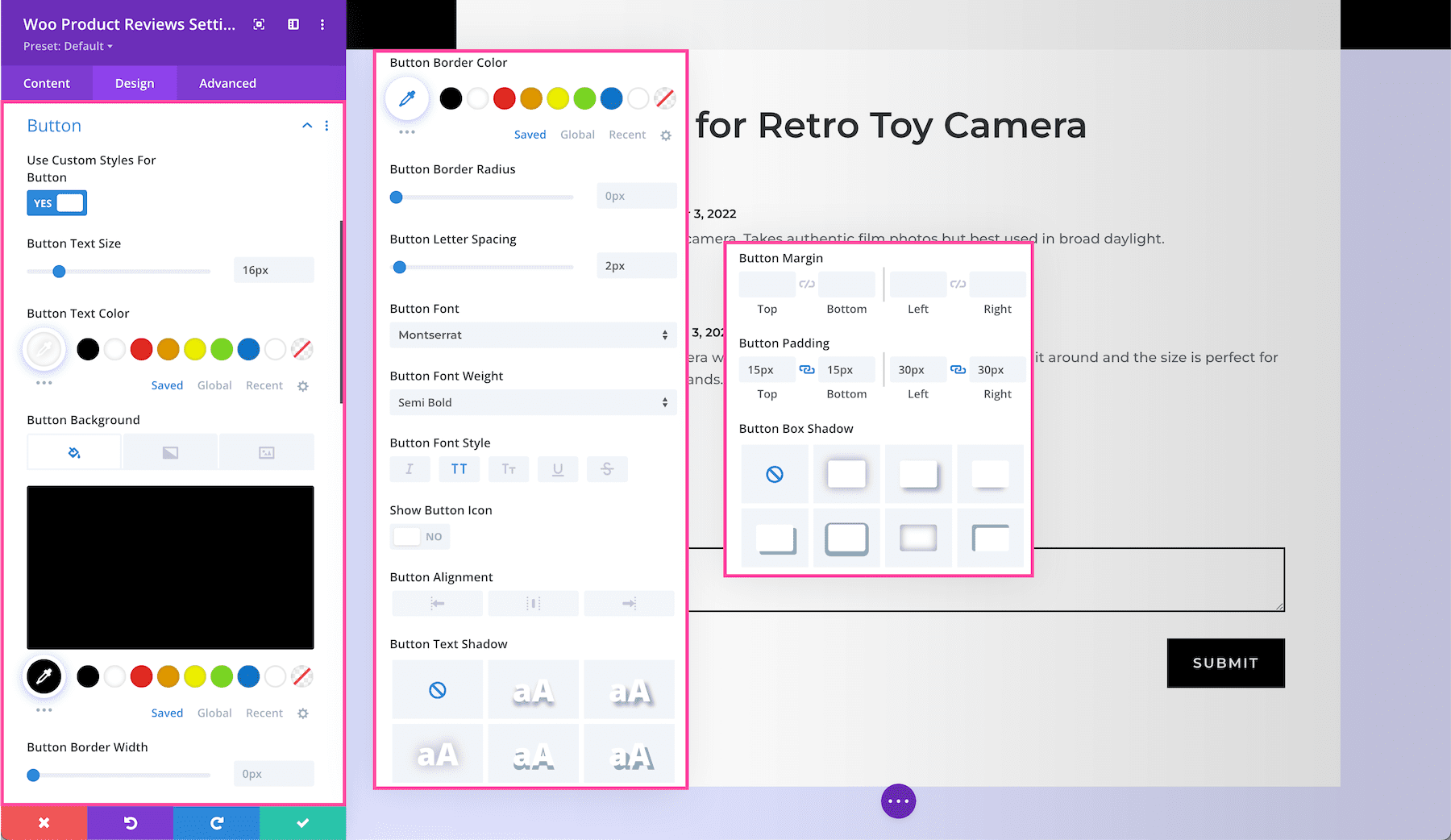Switch Button Background to the gradient tab
Screen dimensions: 1451x840
[170, 451]
